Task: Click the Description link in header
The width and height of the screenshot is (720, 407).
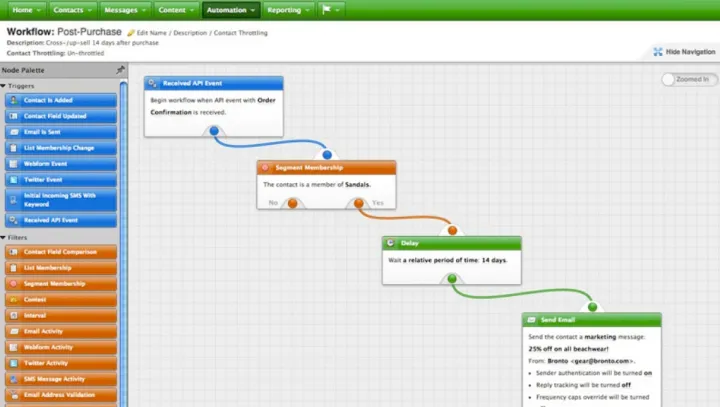Action: coord(190,33)
